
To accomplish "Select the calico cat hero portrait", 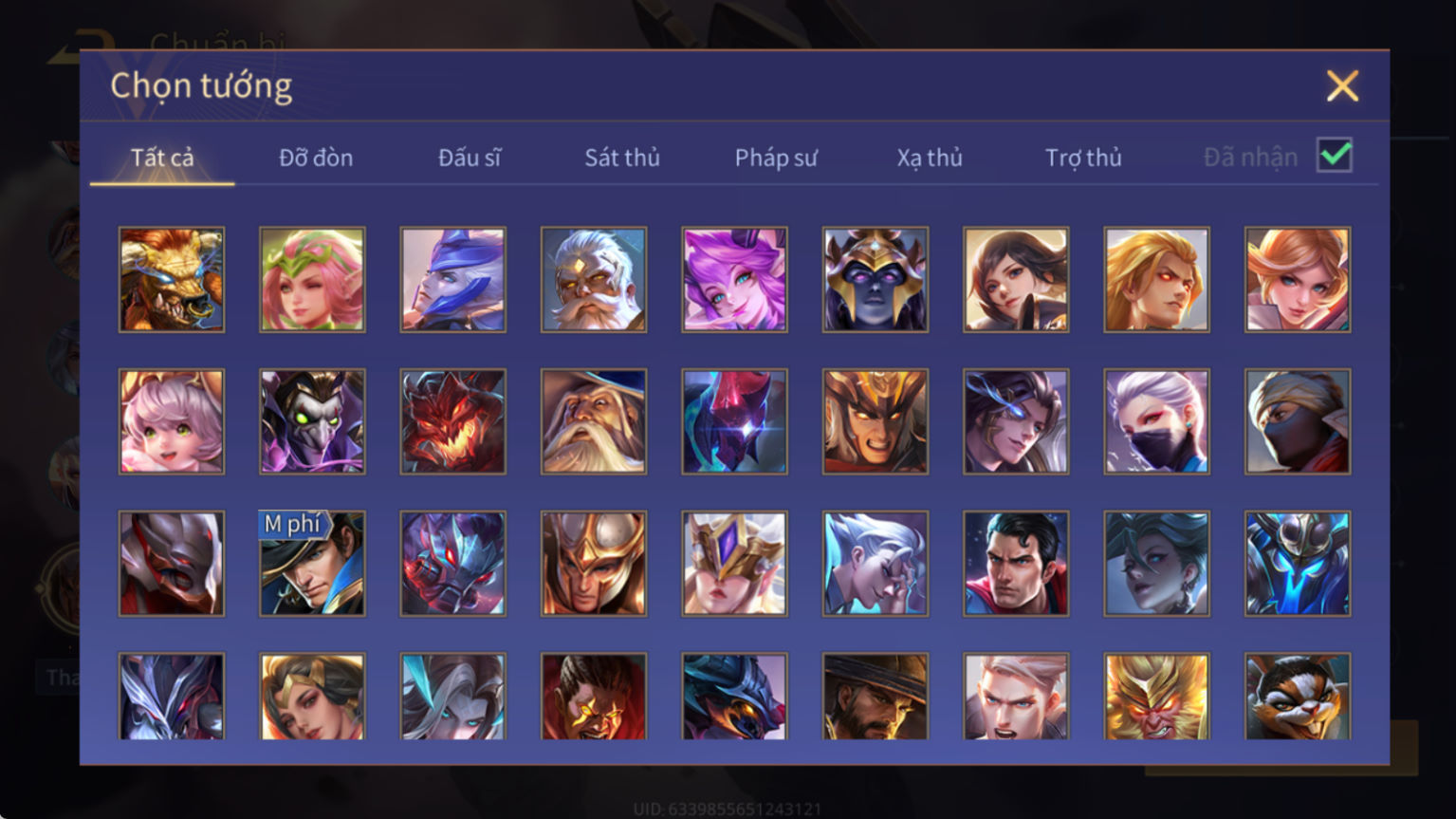I will click(x=1298, y=696).
